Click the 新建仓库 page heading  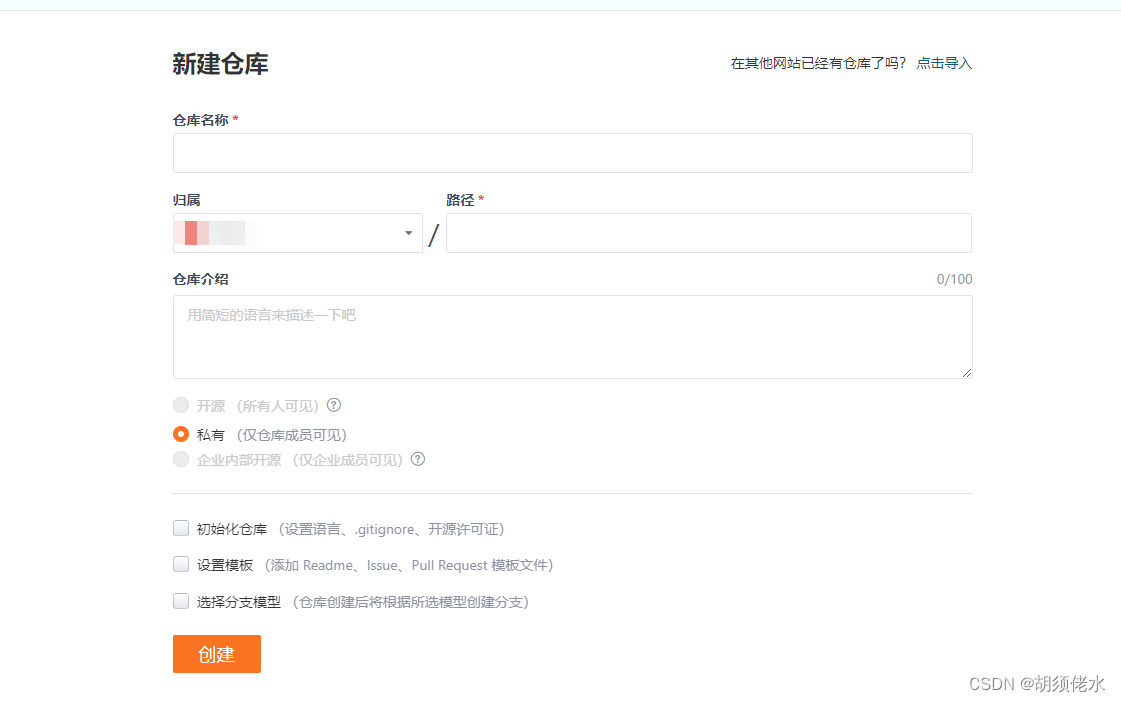point(220,64)
